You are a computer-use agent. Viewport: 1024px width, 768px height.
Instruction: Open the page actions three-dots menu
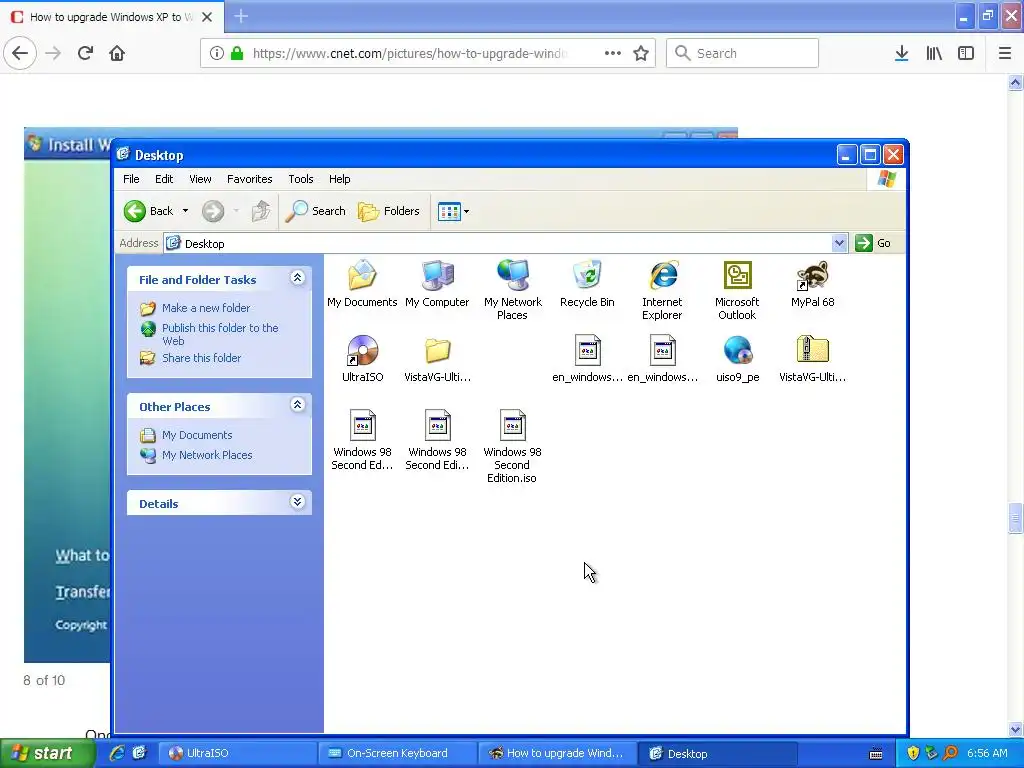pos(613,53)
